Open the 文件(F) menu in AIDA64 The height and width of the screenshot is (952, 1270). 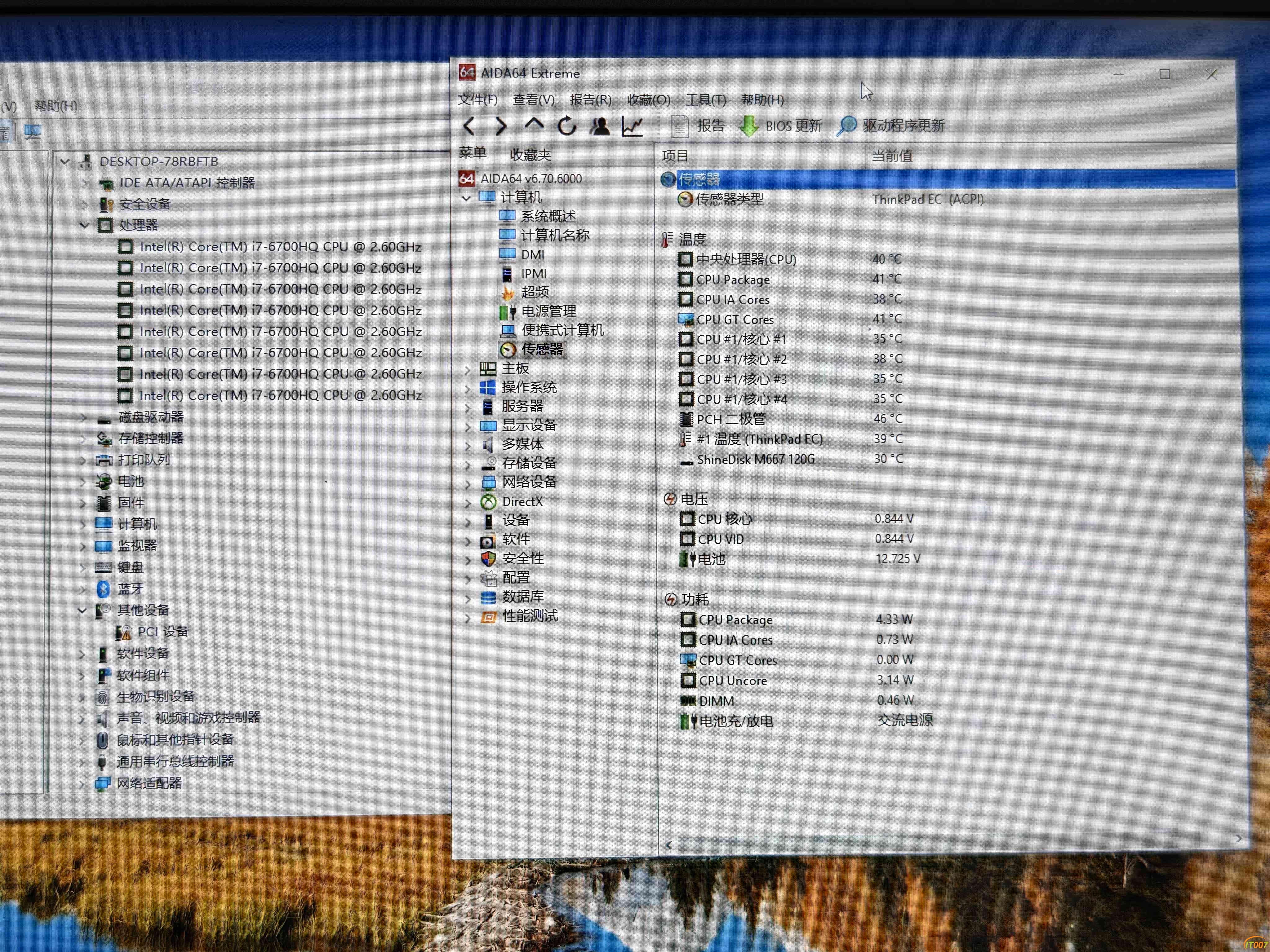point(477,99)
